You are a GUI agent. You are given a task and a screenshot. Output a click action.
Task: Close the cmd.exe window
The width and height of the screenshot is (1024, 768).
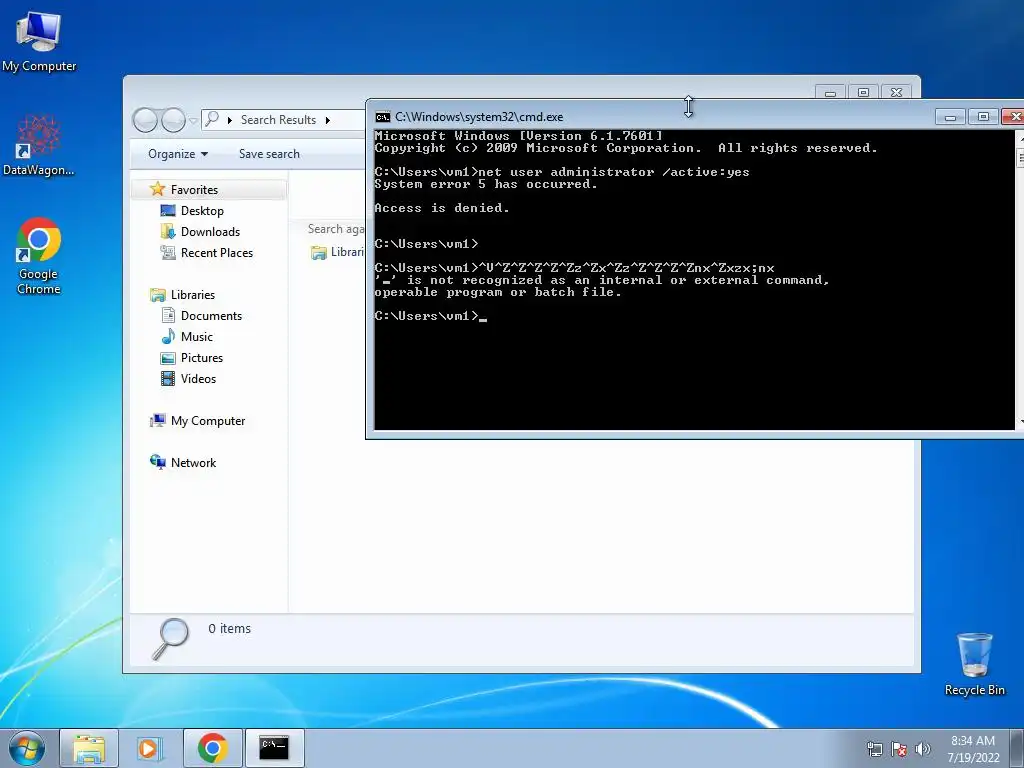click(1012, 116)
